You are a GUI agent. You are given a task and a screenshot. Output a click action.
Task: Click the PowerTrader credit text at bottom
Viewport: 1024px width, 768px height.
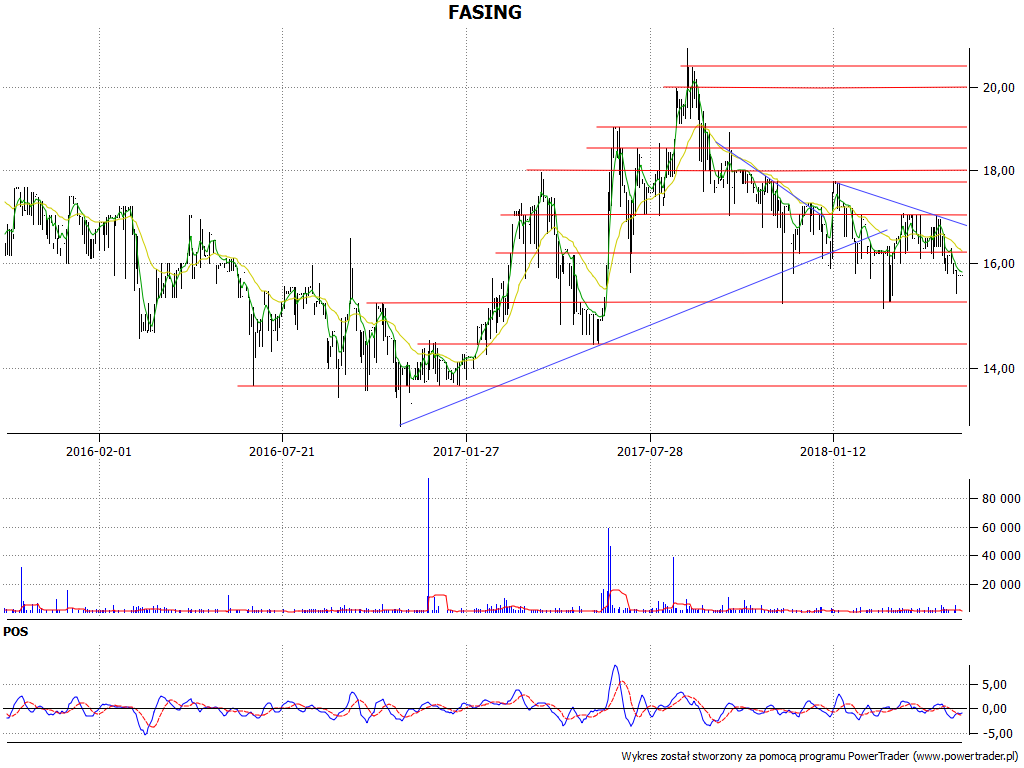820,756
